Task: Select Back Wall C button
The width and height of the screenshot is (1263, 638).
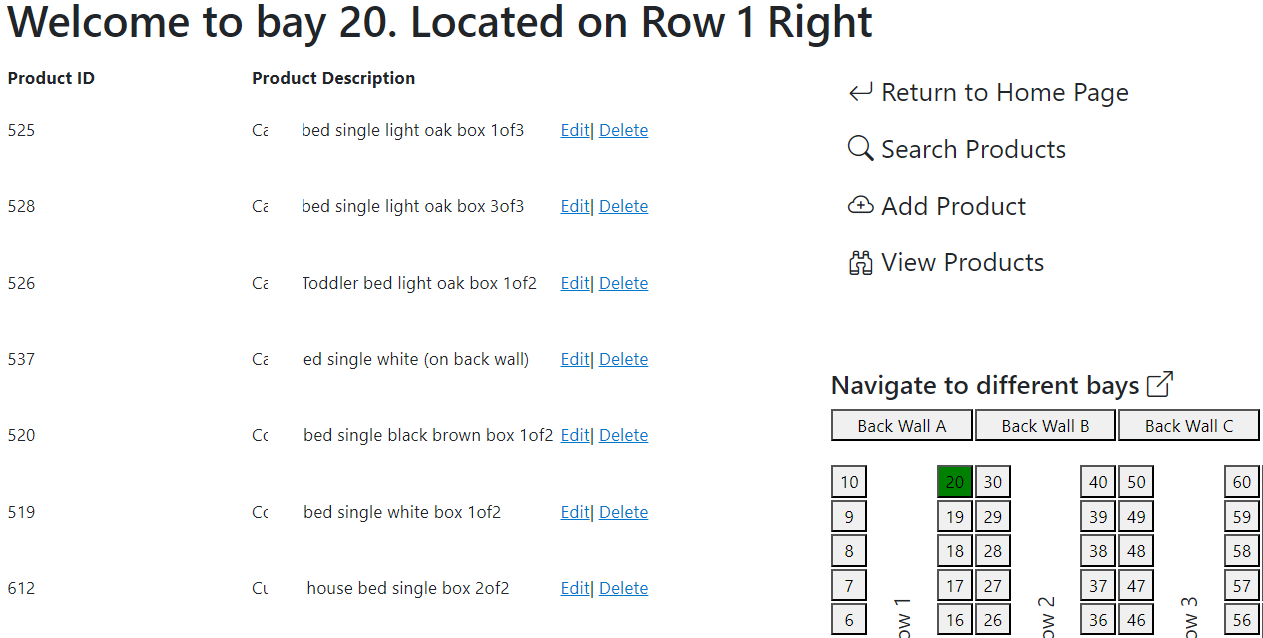Action: click(x=1188, y=426)
